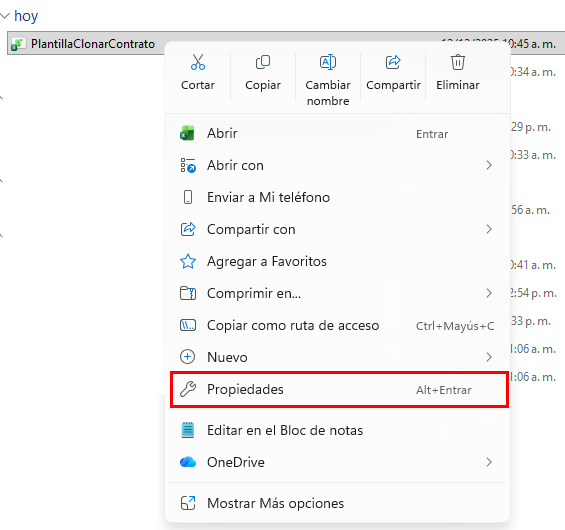Click the Eliminar label
This screenshot has height=530, width=565.
click(x=458, y=85)
